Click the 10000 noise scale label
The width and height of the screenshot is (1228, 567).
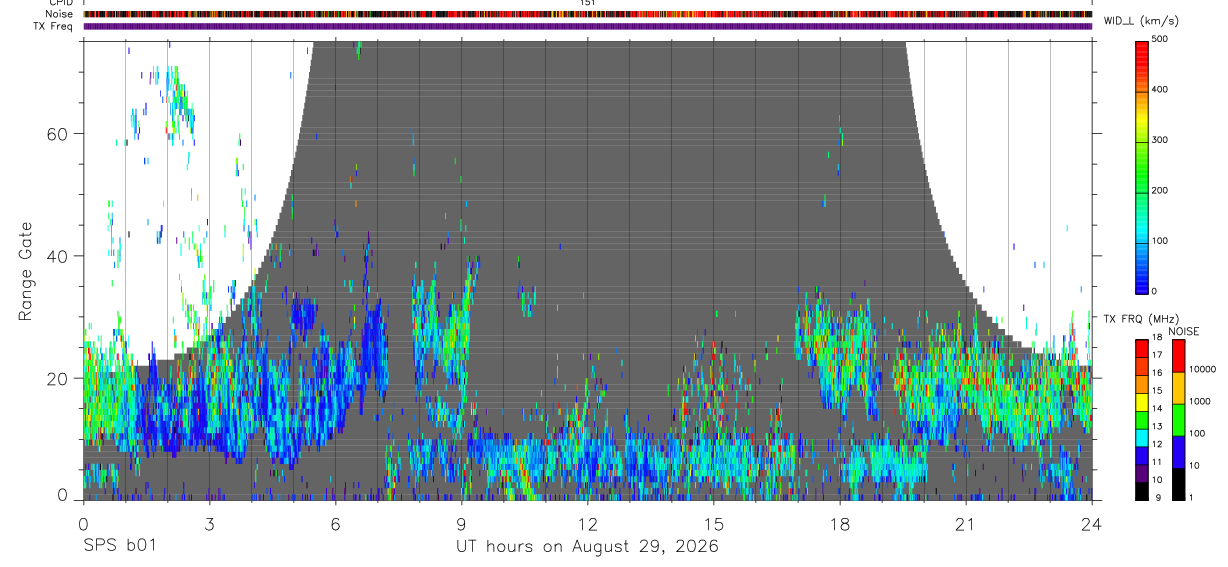(x=1204, y=369)
